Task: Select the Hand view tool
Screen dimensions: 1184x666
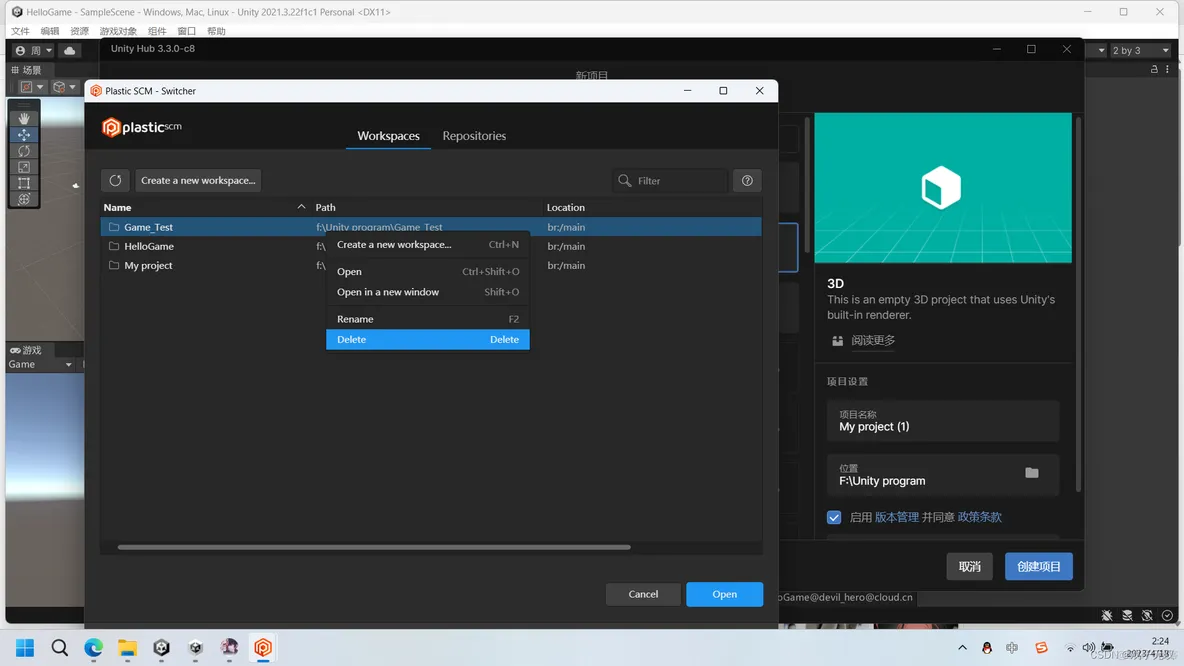Action: tap(24, 118)
